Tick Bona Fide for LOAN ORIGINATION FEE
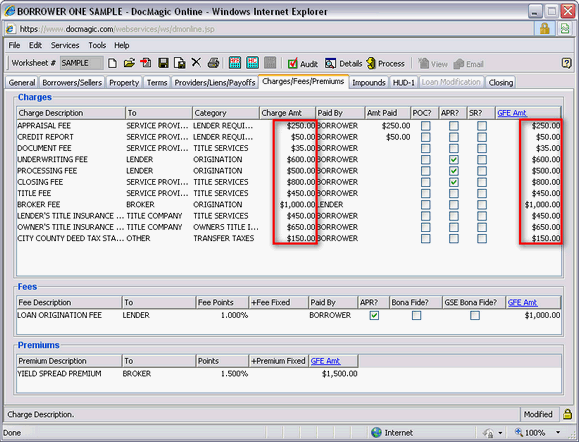Image resolution: width=579 pixels, height=442 pixels. pyautogui.click(x=416, y=315)
